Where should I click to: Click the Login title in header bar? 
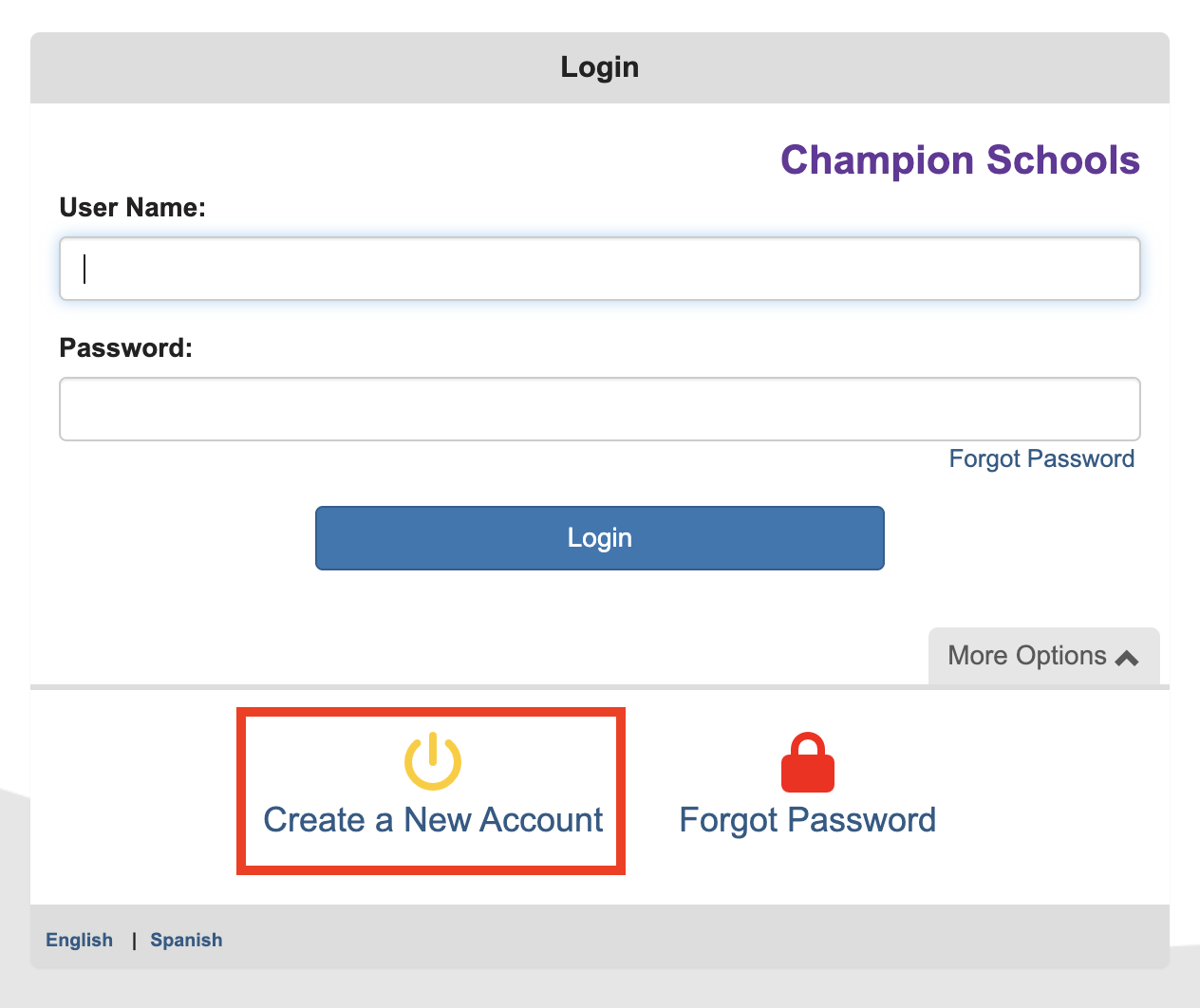point(600,67)
